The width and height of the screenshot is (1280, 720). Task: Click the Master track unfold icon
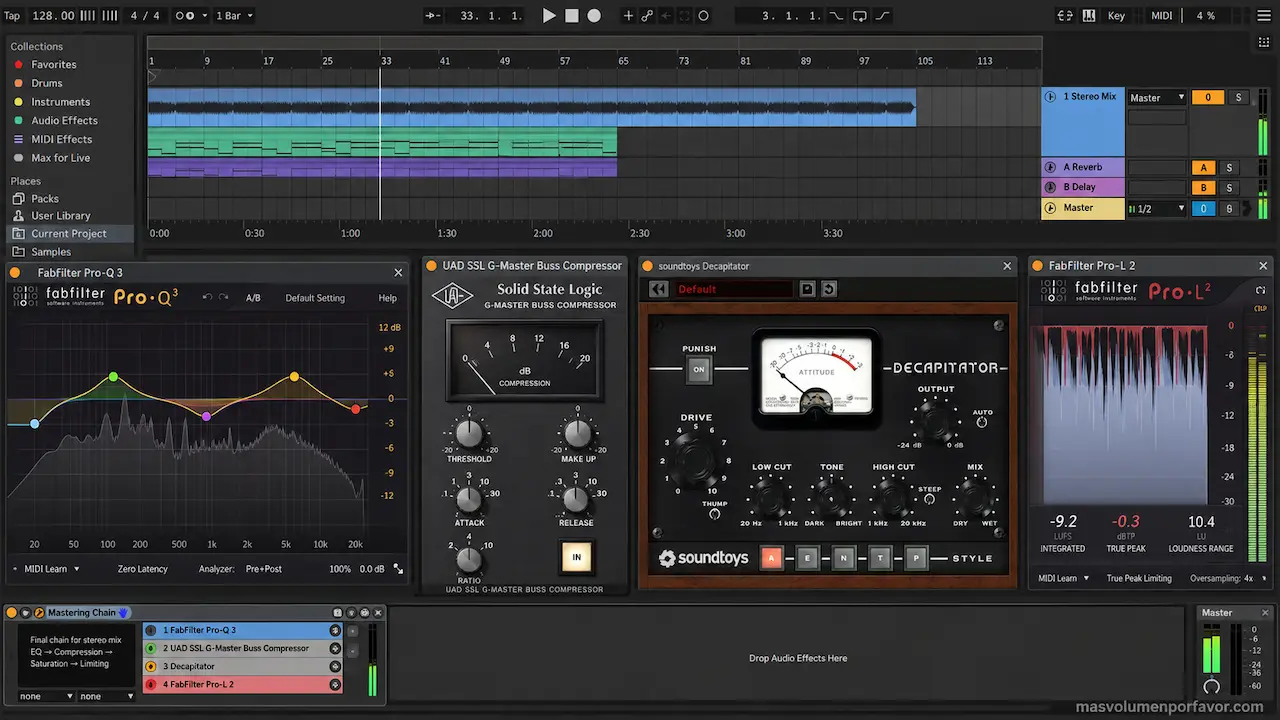1050,208
